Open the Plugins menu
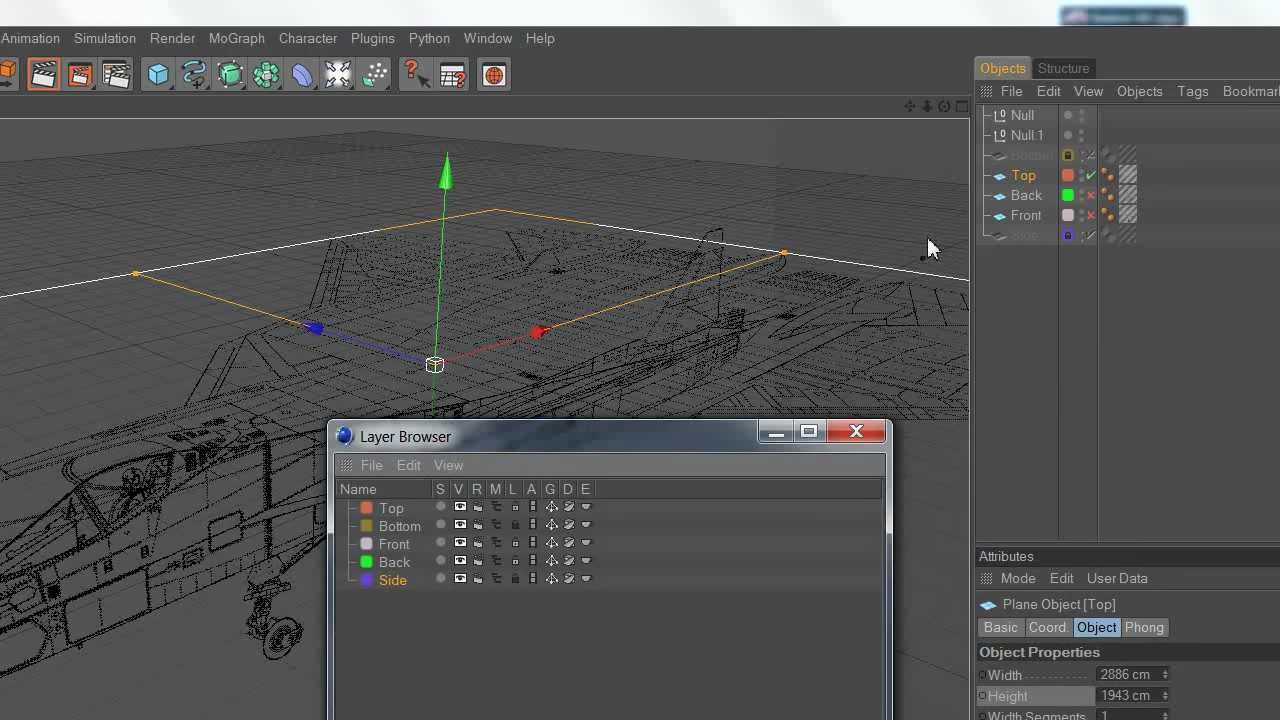1280x720 pixels. 372,38
